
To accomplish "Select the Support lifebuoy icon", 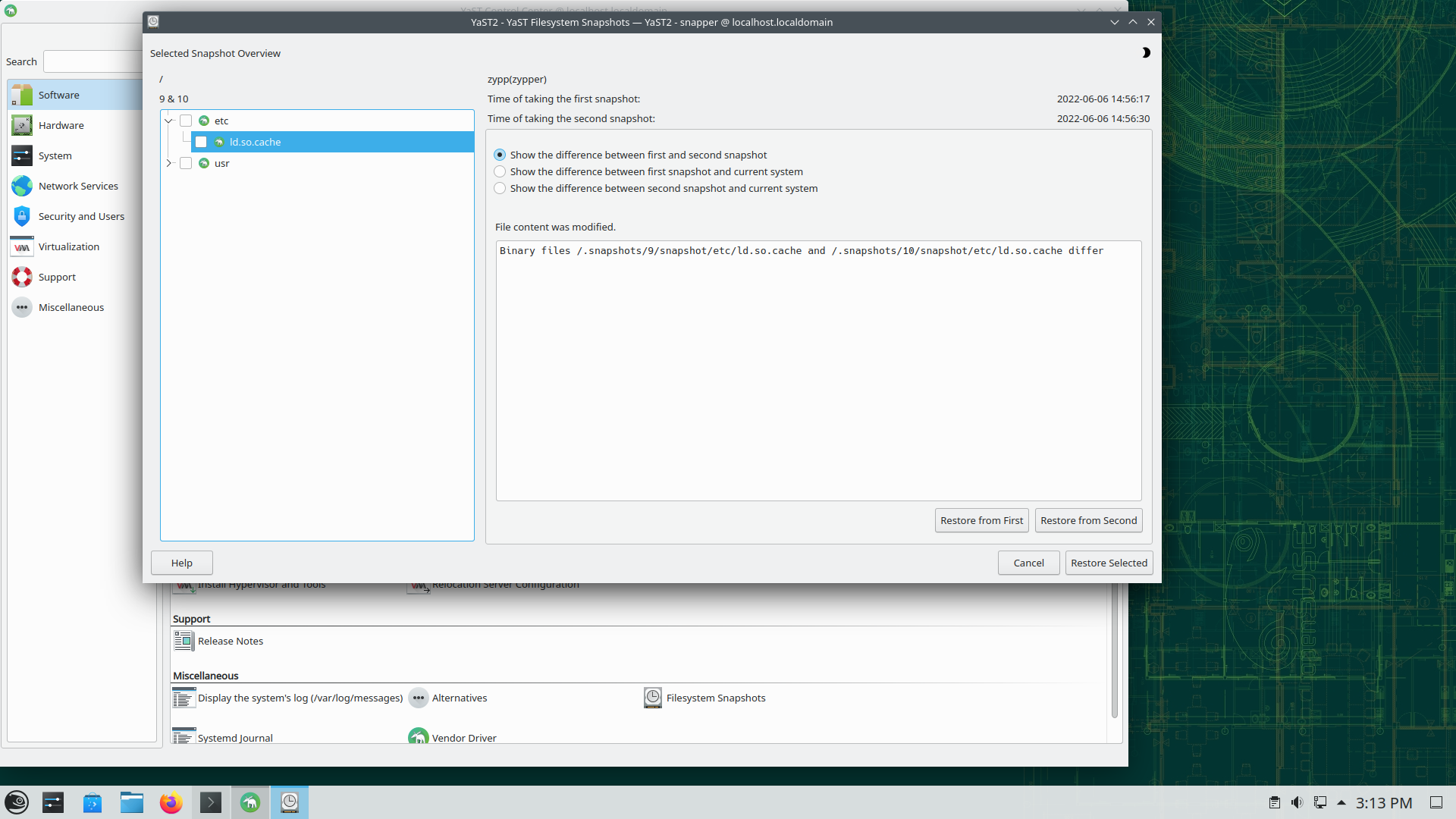I will (22, 277).
